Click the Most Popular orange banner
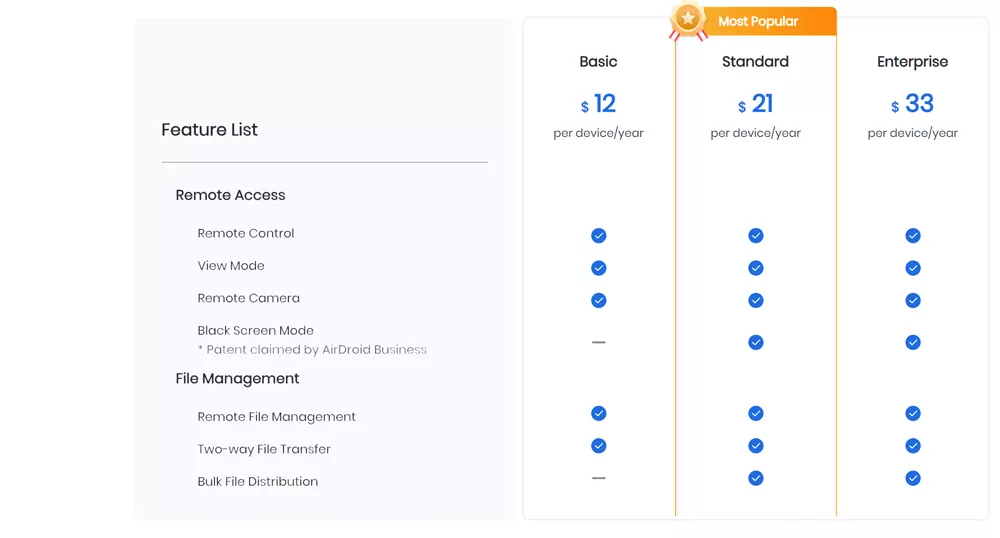This screenshot has height=538, width=1000. [x=758, y=22]
